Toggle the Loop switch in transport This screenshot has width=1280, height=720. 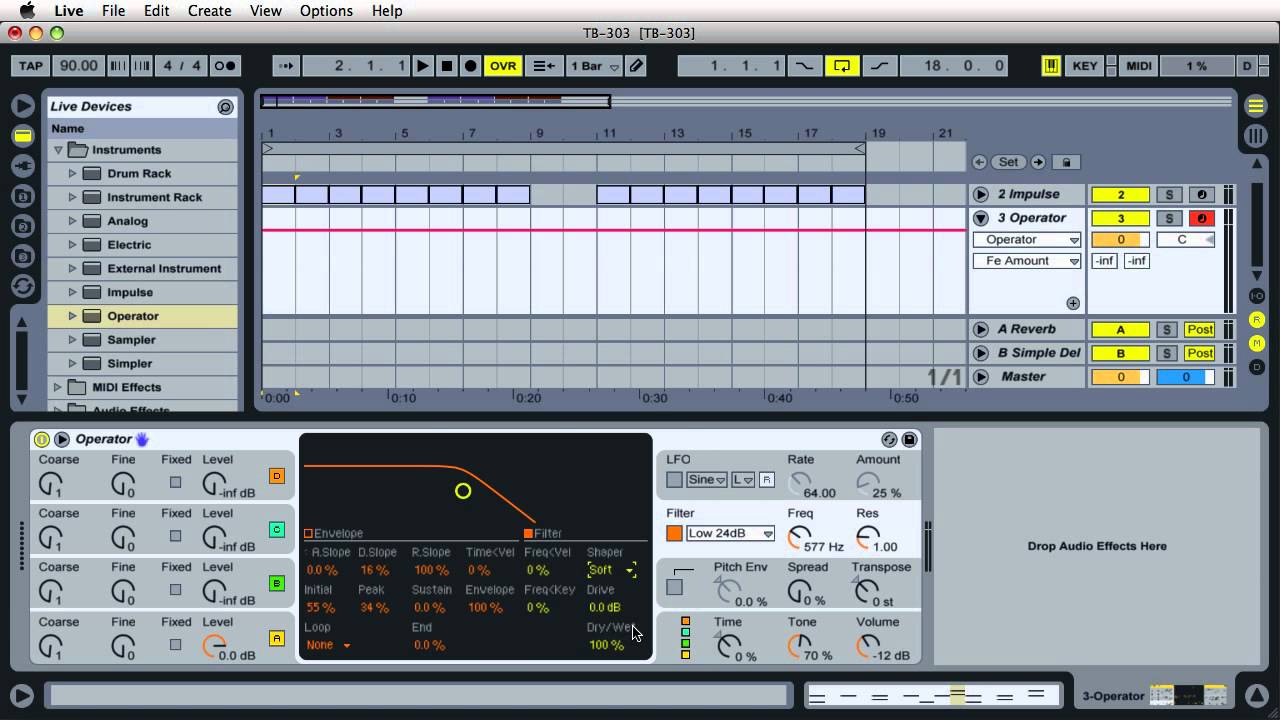(x=842, y=66)
